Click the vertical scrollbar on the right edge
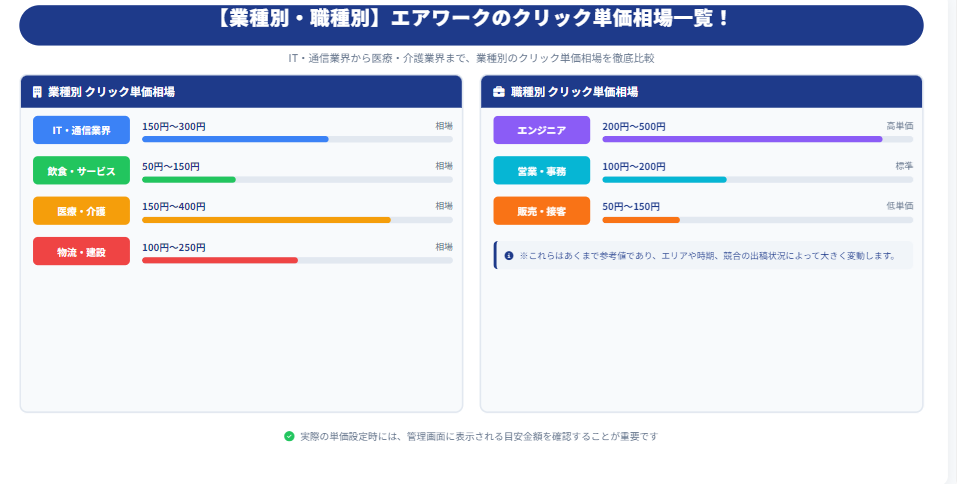Screen dimensions: 957x484 (951, 240)
